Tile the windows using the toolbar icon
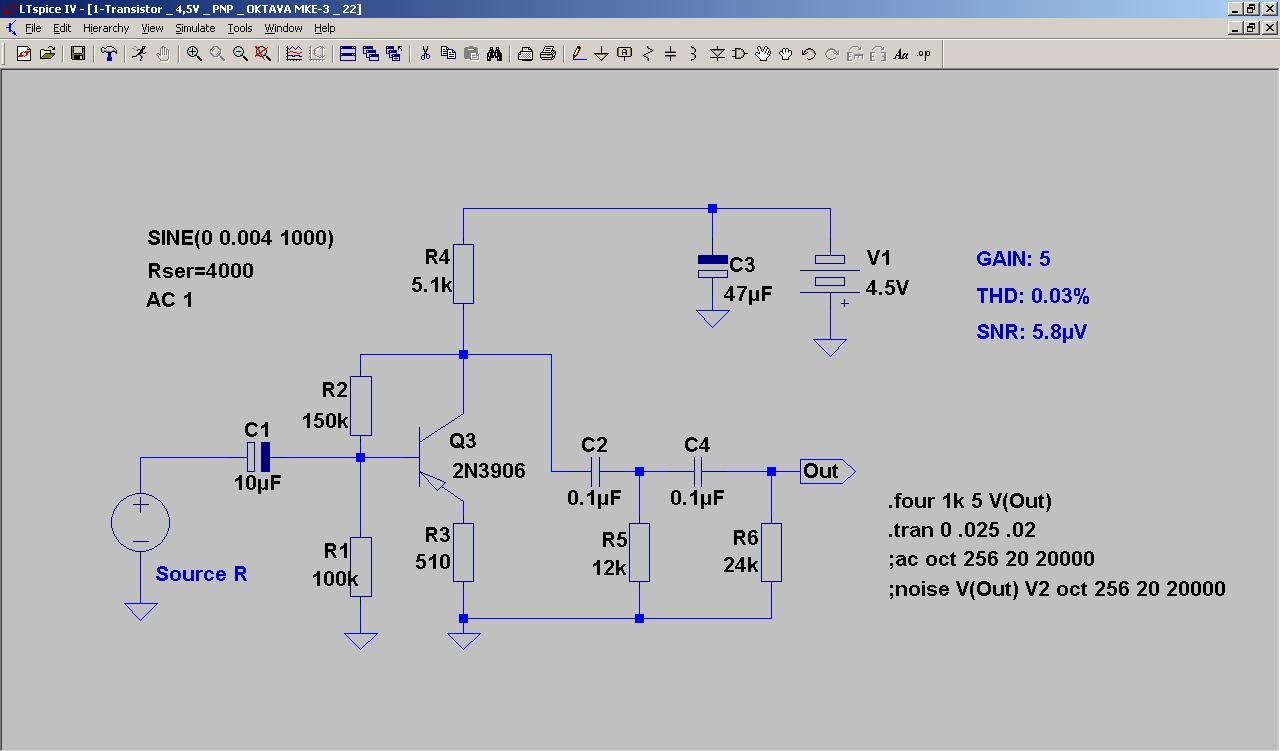Image resolution: width=1280 pixels, height=751 pixels. point(348,54)
